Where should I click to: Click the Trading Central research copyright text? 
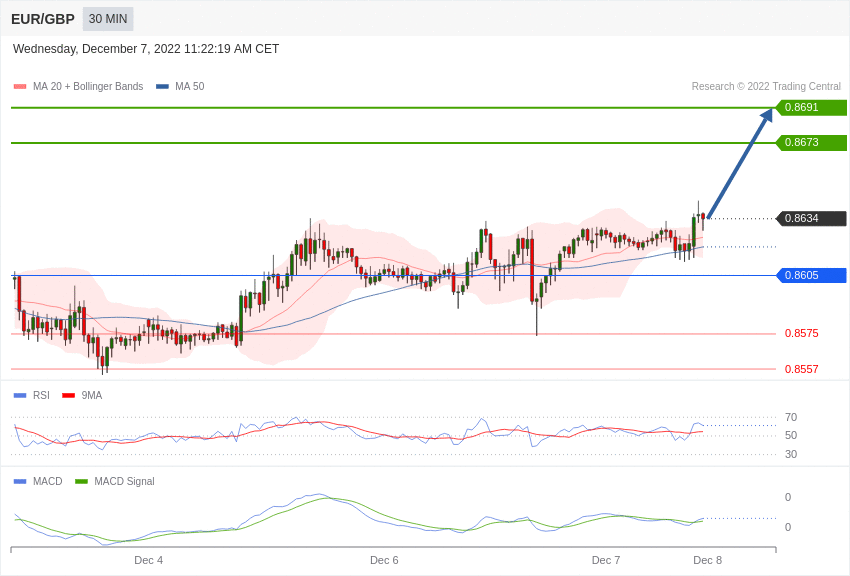pyautogui.click(x=766, y=87)
